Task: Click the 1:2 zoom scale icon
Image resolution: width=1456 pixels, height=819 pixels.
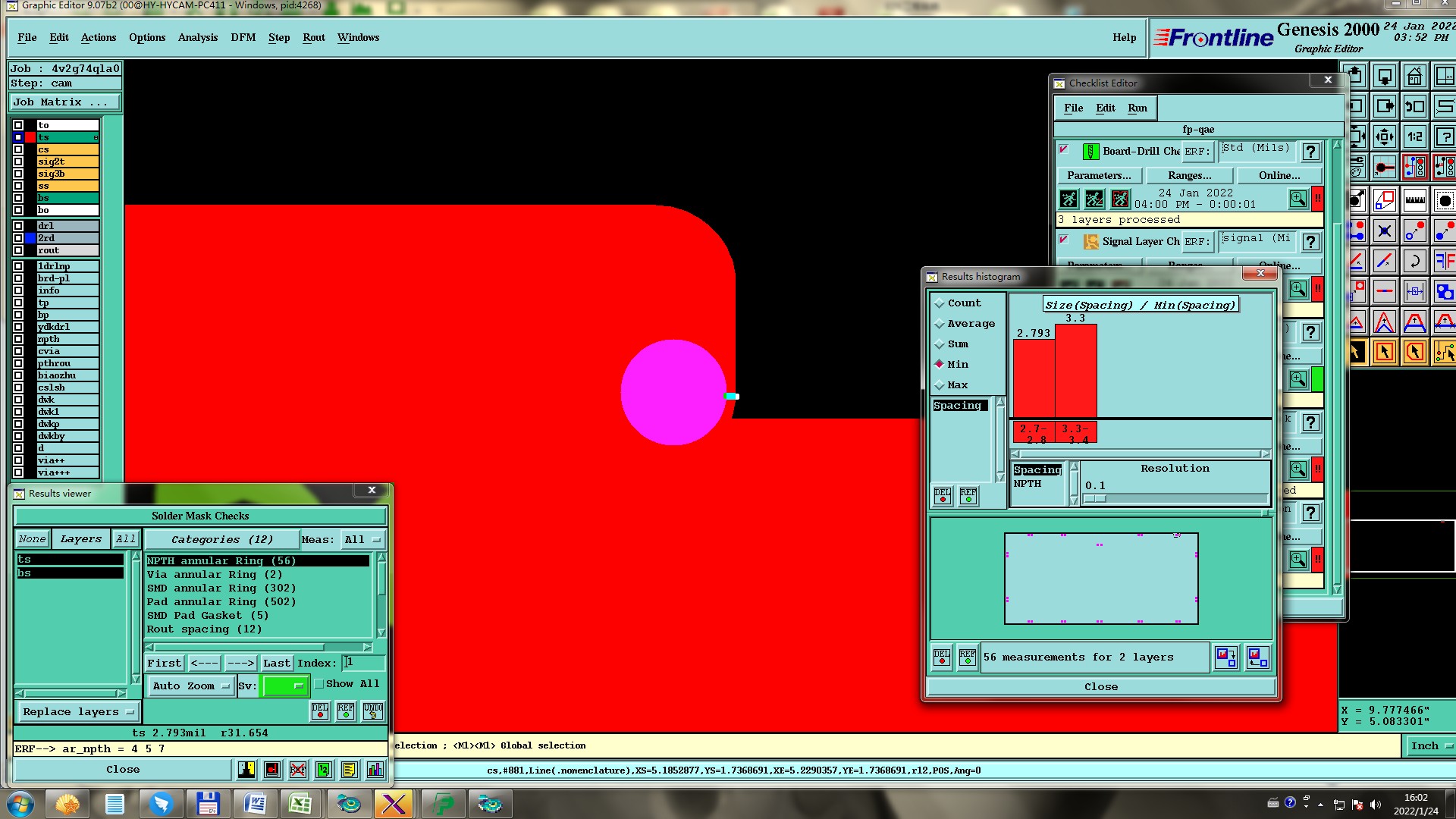Action: pyautogui.click(x=1414, y=137)
